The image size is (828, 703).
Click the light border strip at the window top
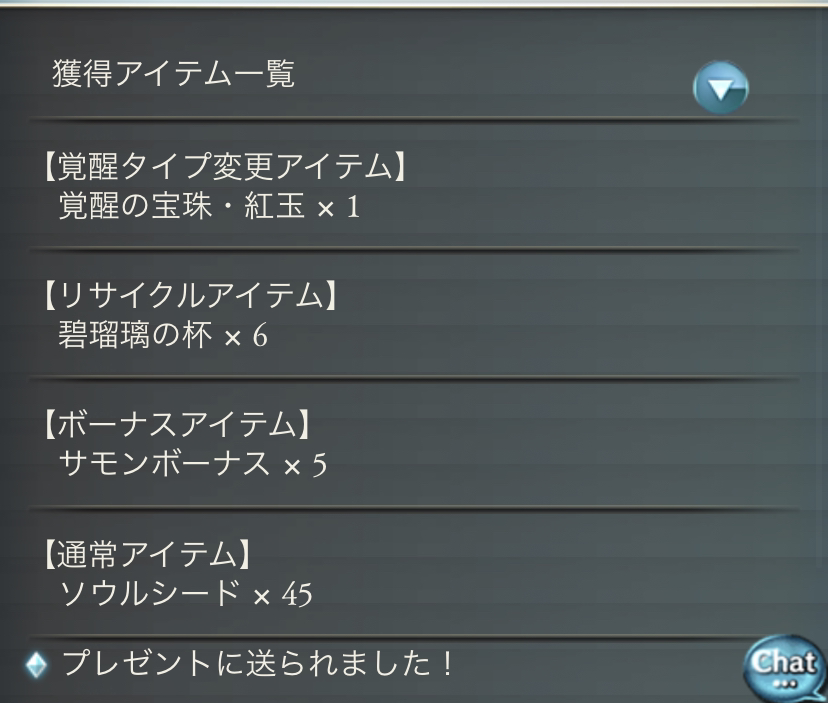point(414,4)
